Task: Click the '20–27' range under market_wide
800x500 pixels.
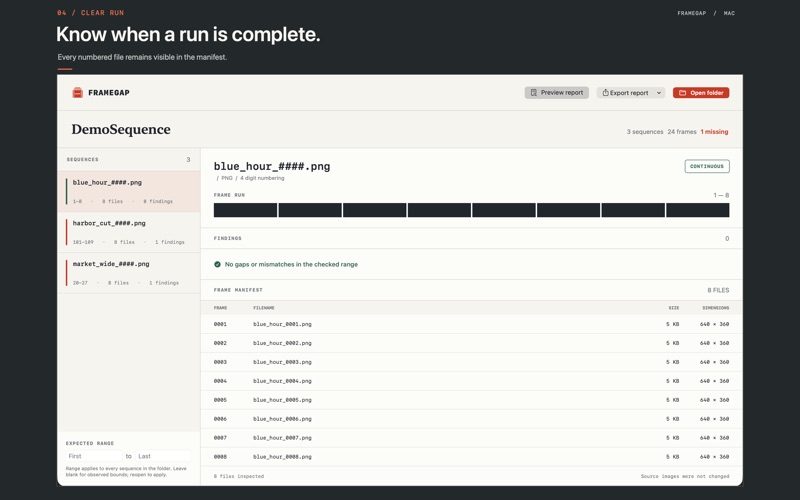Action: 80,283
